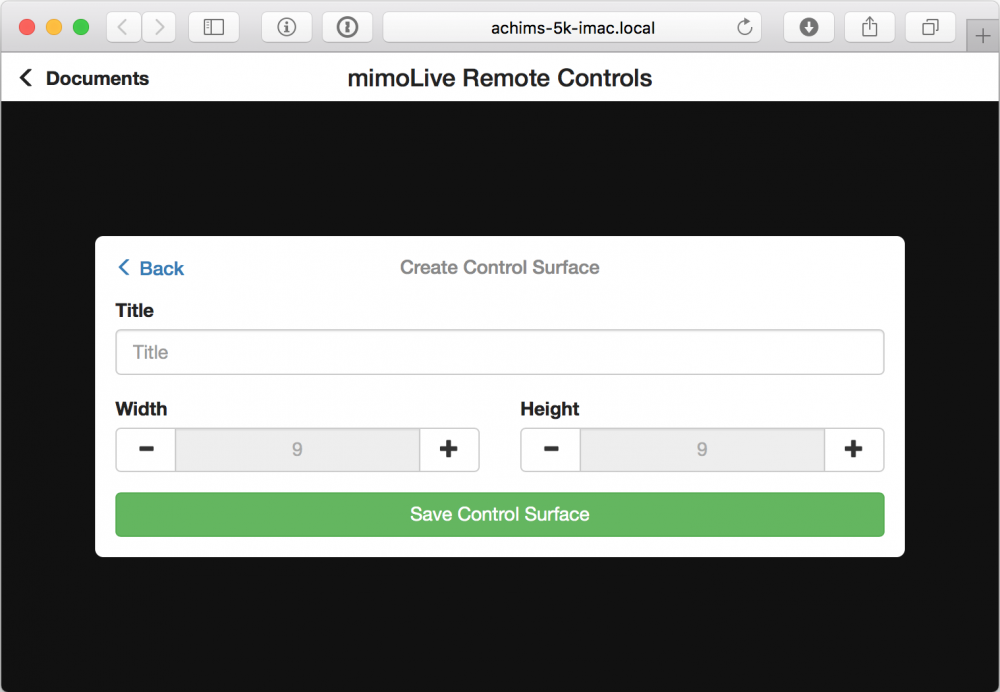Open the page info extension icon

[x=286, y=27]
